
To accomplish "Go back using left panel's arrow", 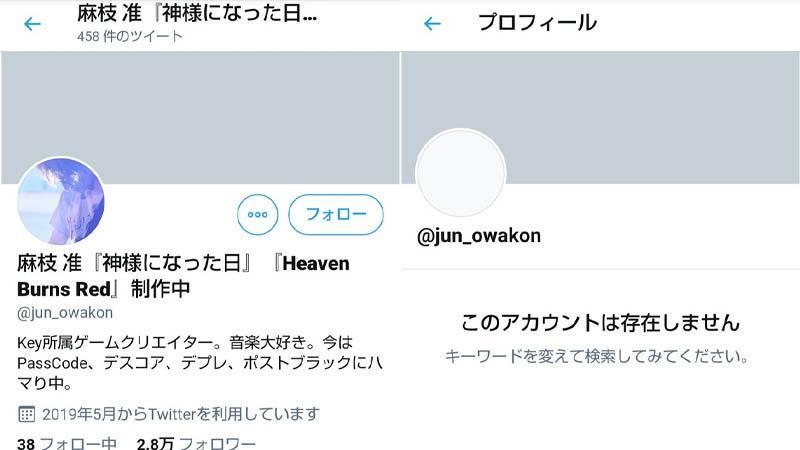I will [32, 24].
